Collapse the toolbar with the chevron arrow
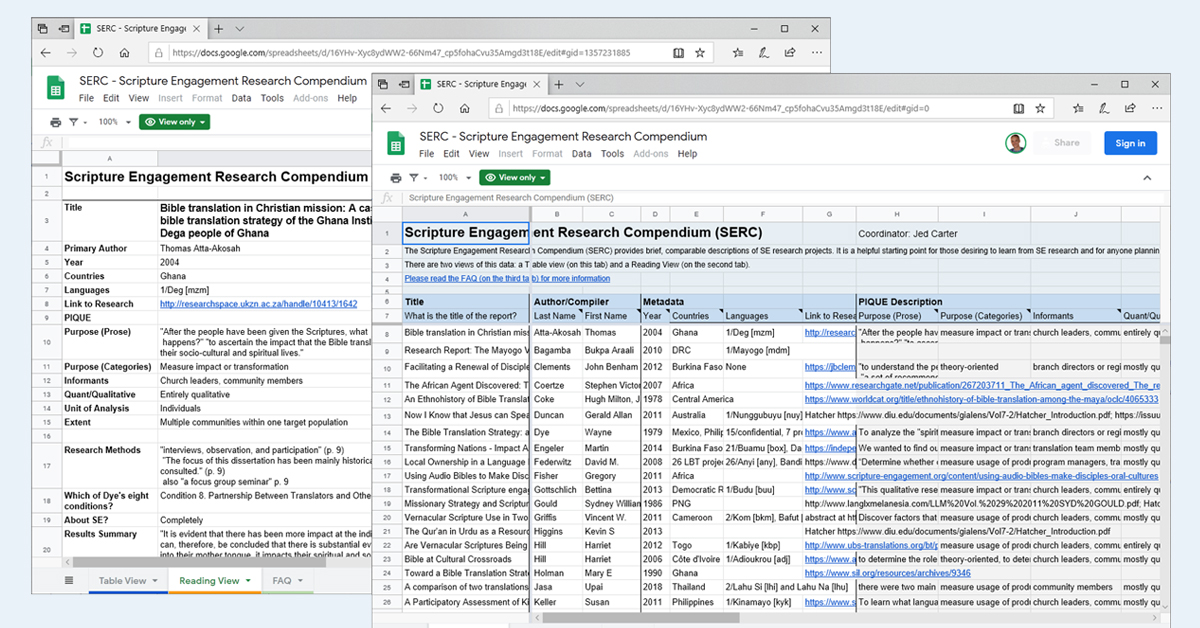This screenshot has height=628, width=1200. pyautogui.click(x=1146, y=178)
